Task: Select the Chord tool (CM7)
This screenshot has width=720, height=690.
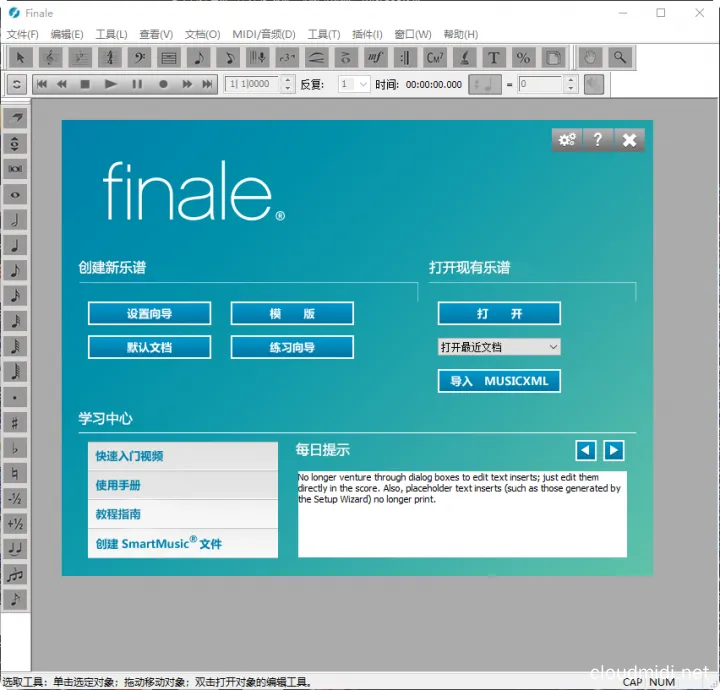Action: pyautogui.click(x=435, y=57)
